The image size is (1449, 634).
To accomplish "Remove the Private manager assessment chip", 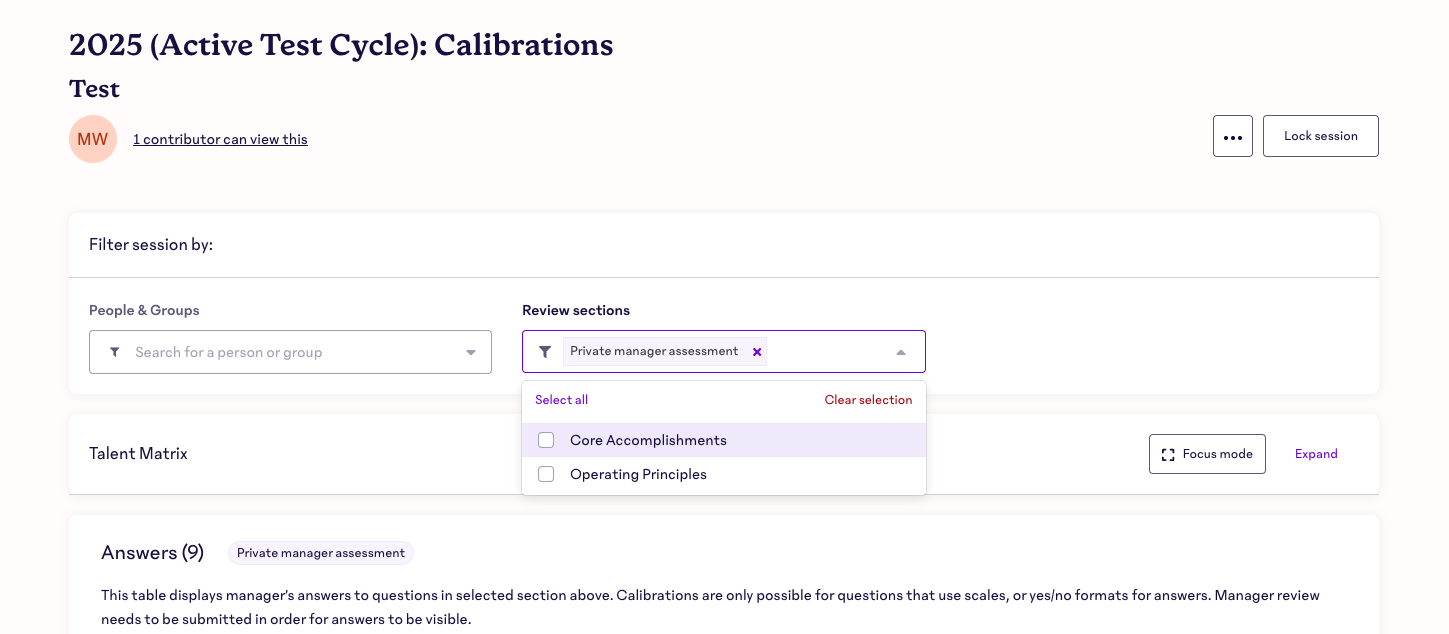I will pyautogui.click(x=757, y=352).
